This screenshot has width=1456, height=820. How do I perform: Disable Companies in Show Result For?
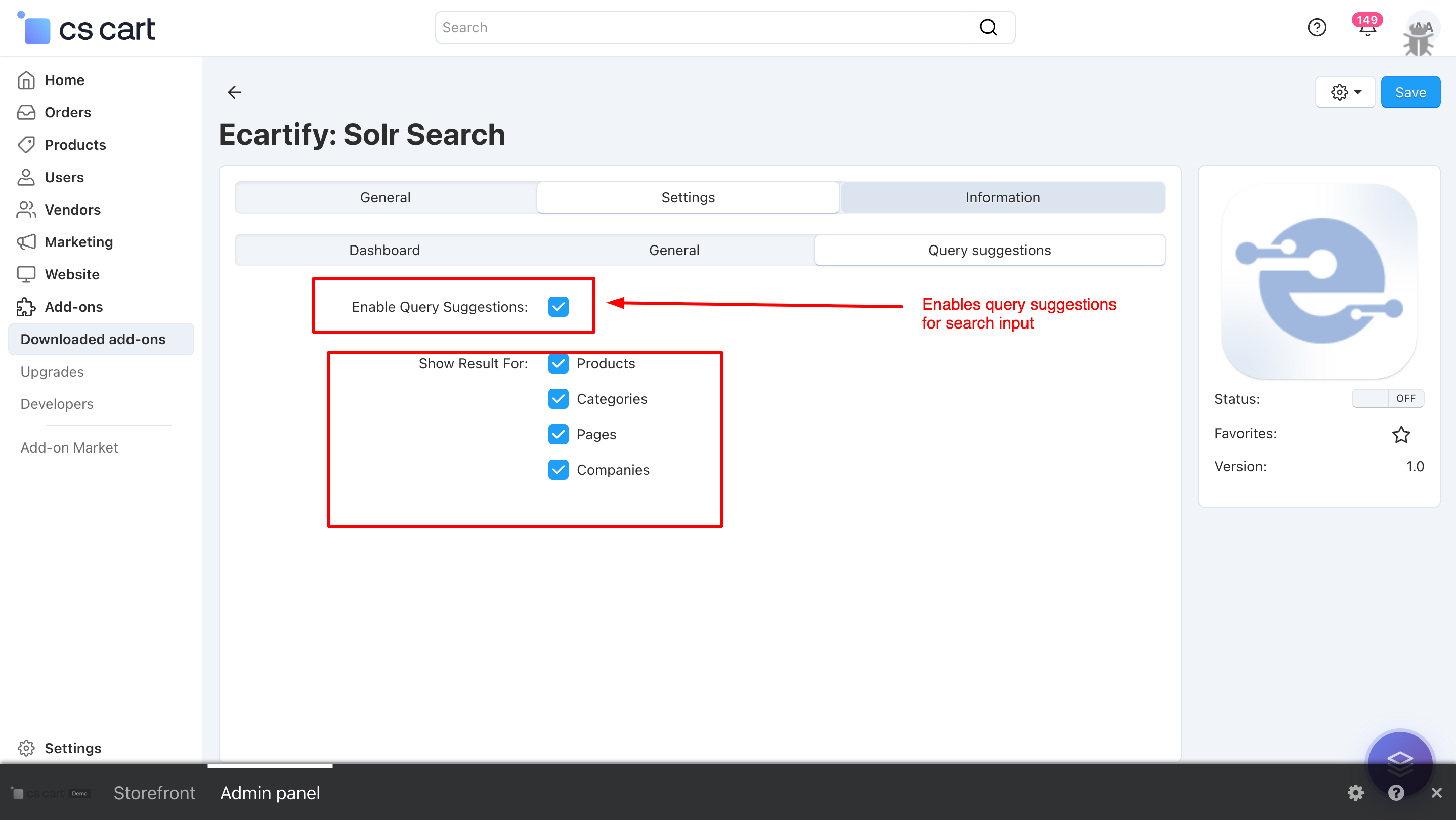click(x=559, y=469)
